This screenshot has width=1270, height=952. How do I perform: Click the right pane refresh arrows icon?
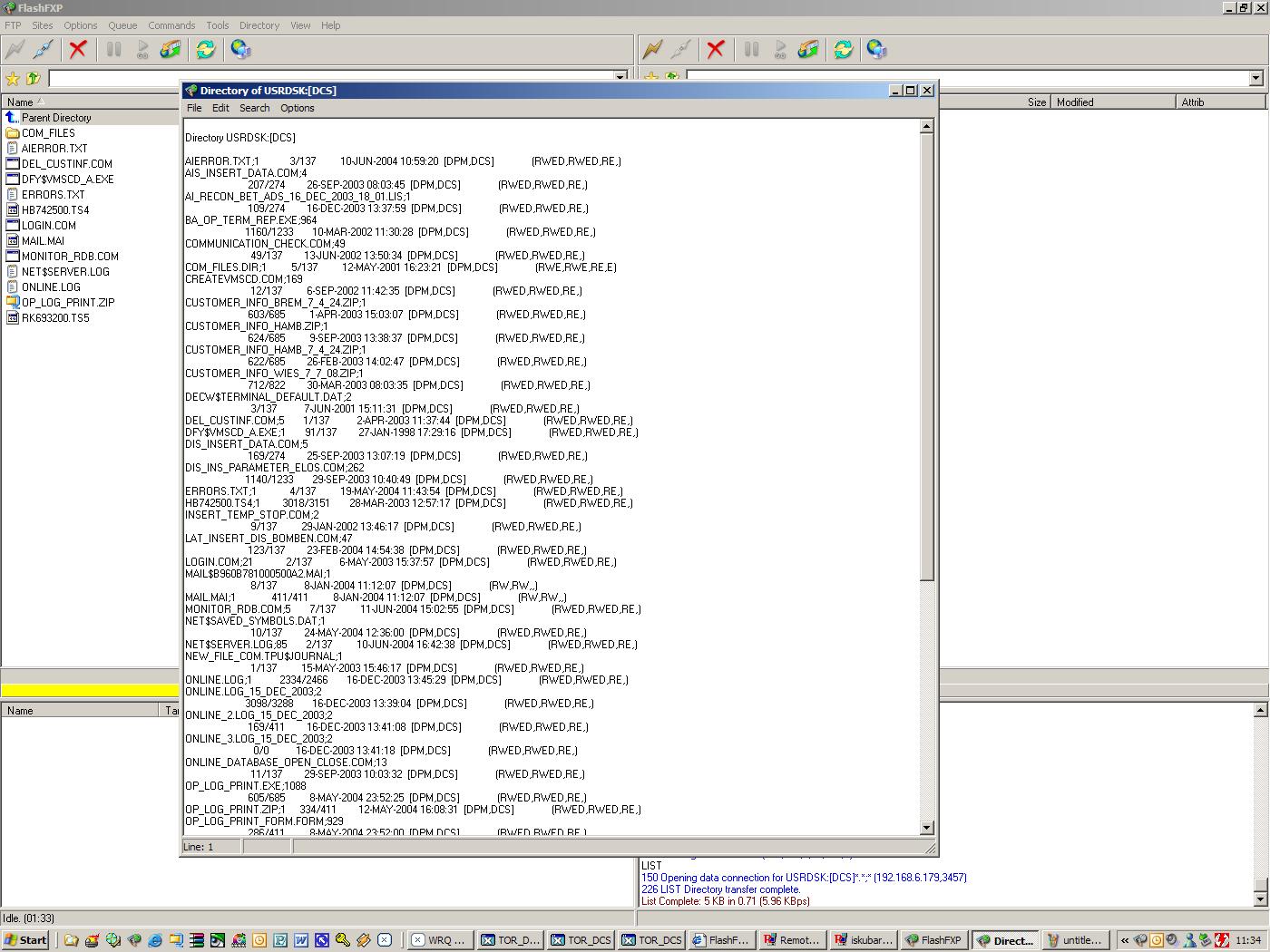click(844, 49)
